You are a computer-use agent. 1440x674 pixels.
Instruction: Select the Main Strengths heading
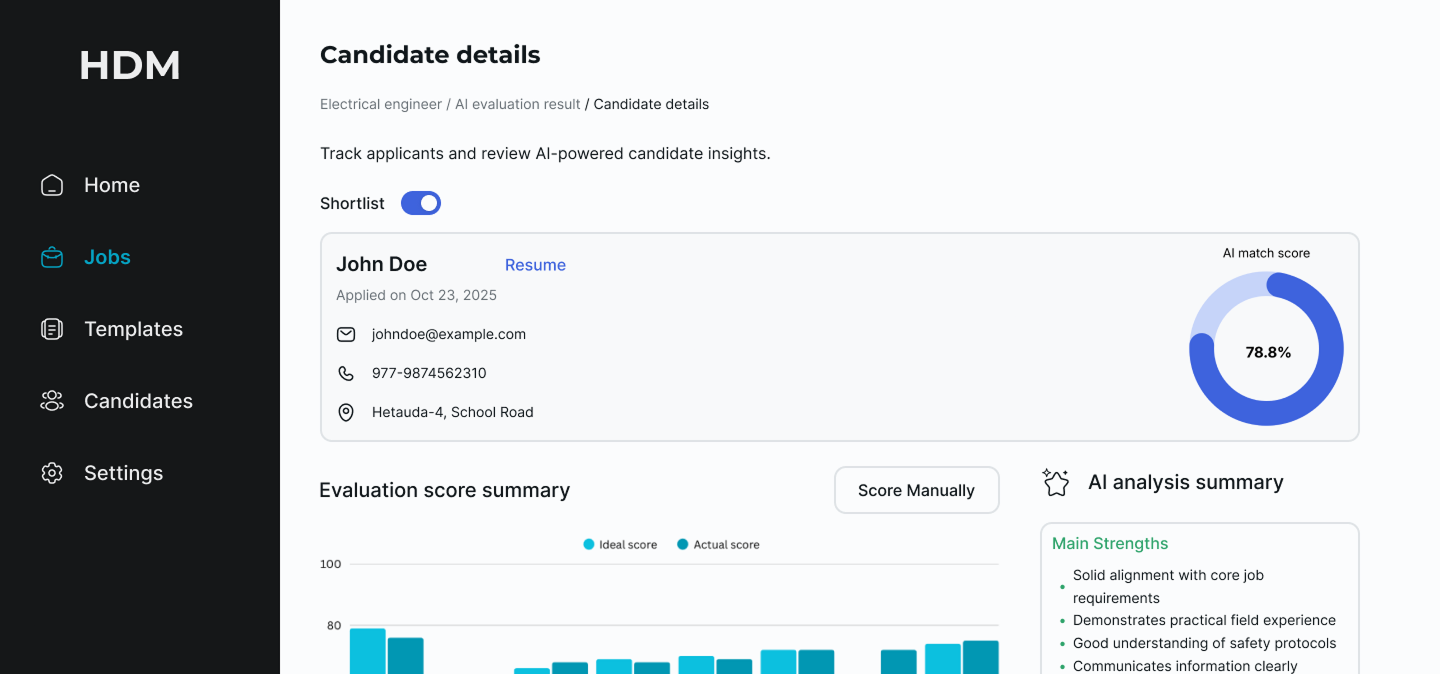point(1110,543)
